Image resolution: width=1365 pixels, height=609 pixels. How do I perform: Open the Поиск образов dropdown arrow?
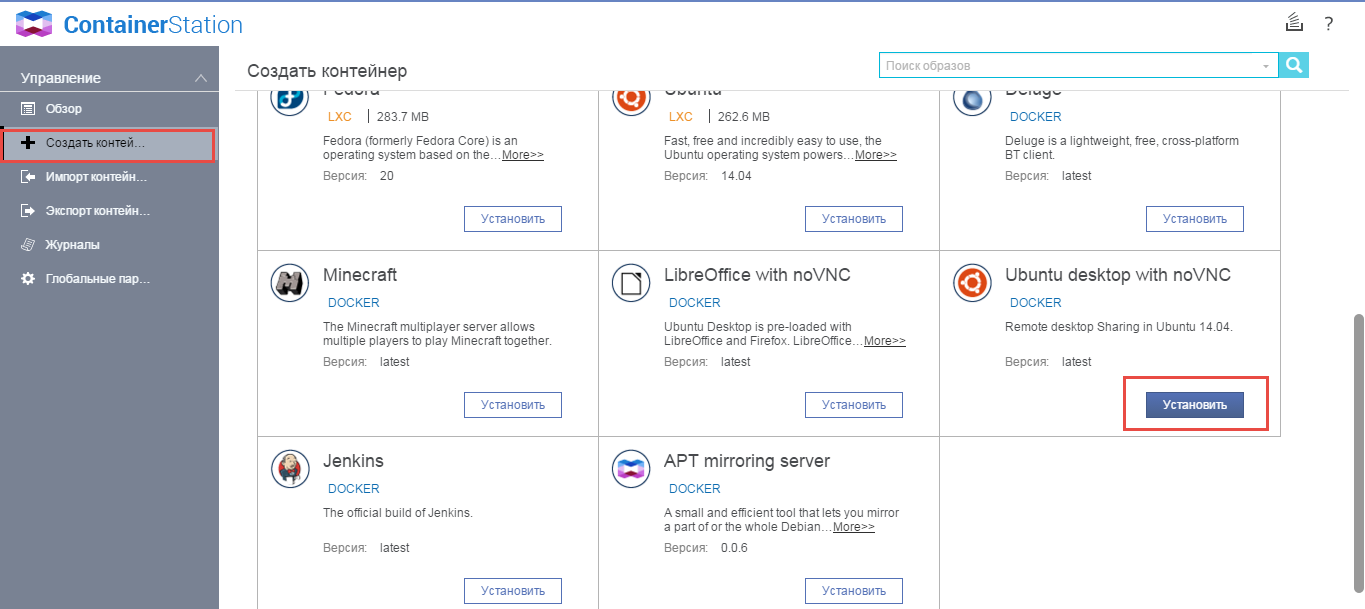1266,66
